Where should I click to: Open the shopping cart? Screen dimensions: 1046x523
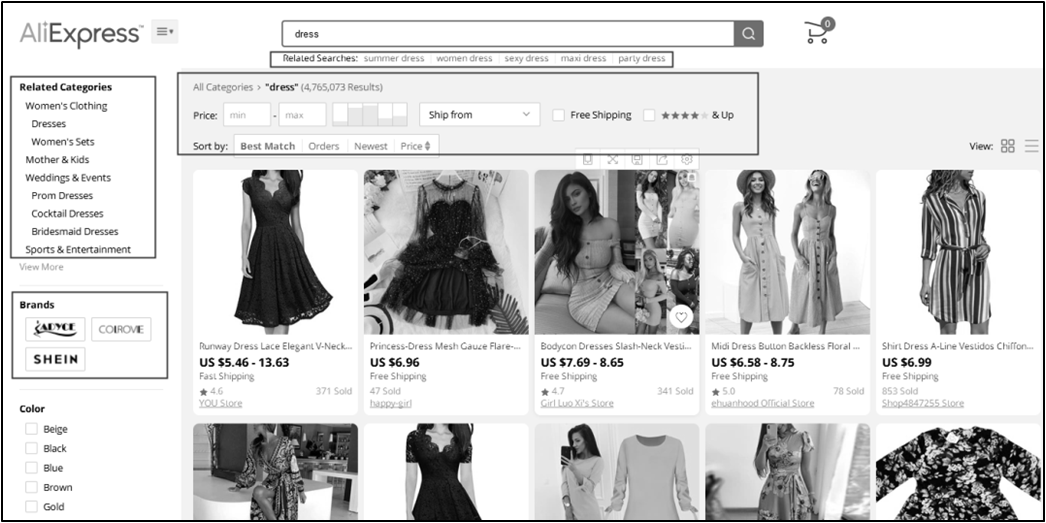pos(818,32)
